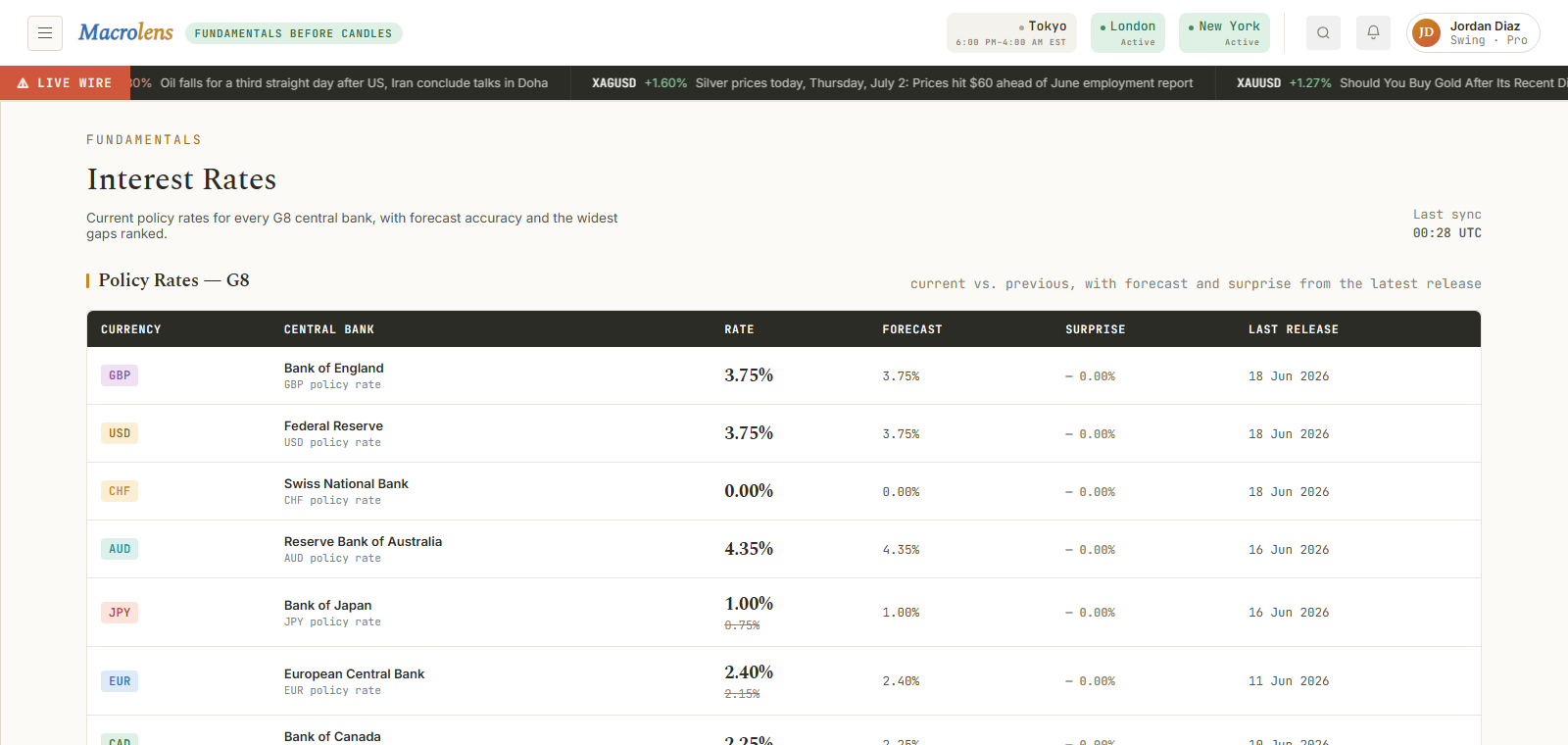This screenshot has height=745, width=1568.
Task: Click the Macrolens logo
Action: click(125, 32)
